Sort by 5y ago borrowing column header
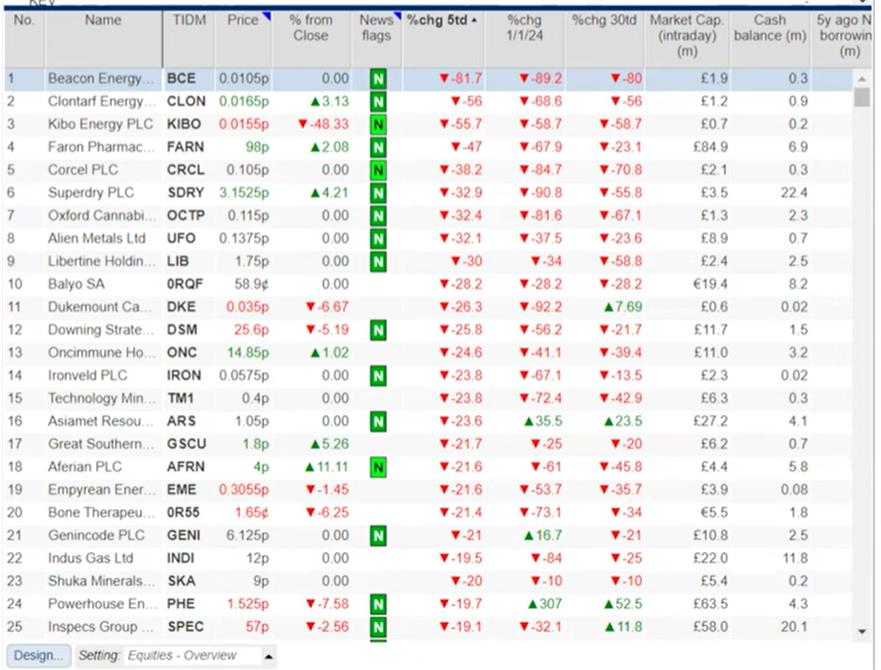881x670 pixels. [844, 38]
